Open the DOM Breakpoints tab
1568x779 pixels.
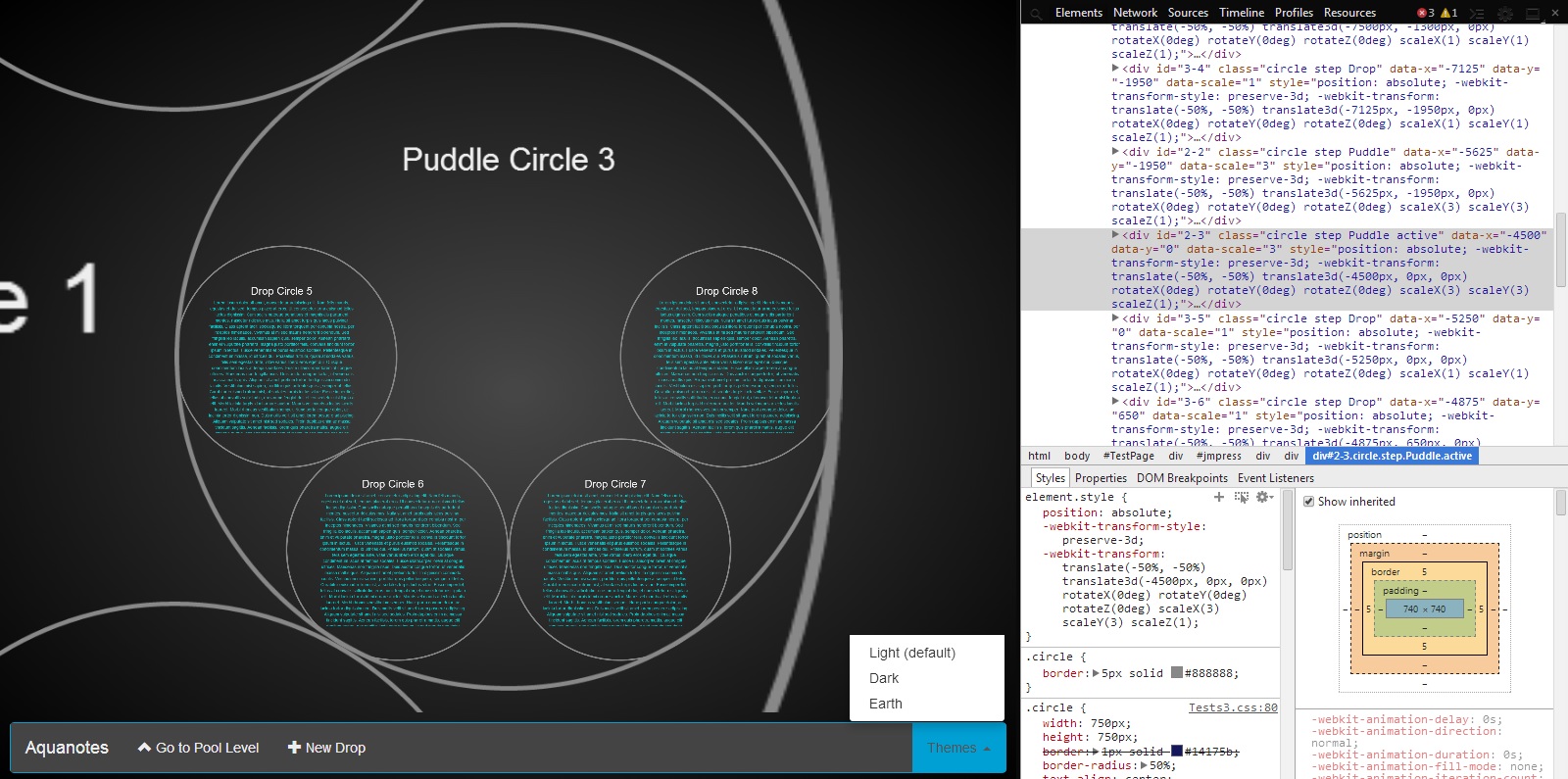1182,478
